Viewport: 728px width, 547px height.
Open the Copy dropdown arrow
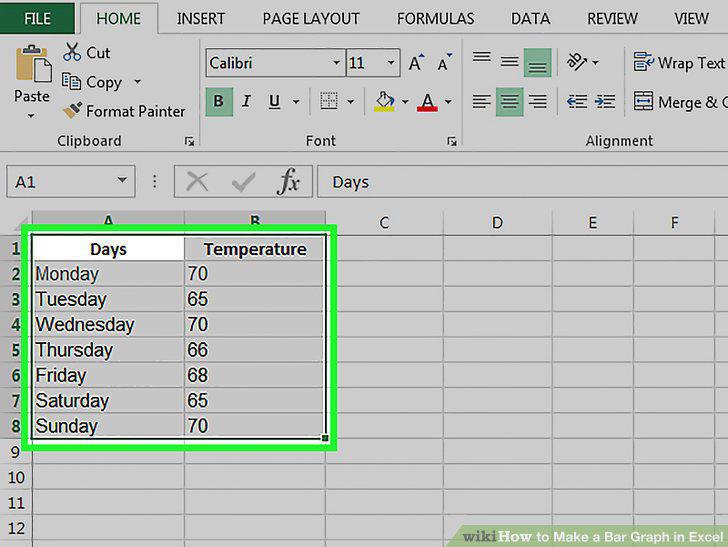click(x=137, y=82)
